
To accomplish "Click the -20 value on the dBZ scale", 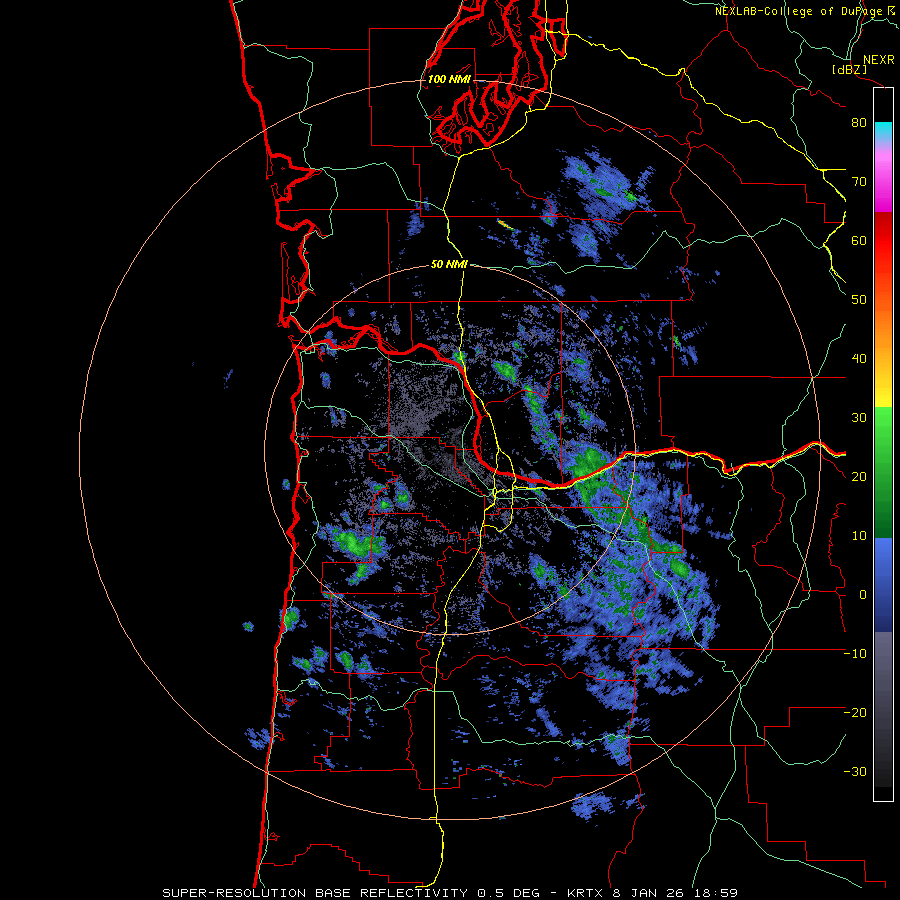I will [x=855, y=713].
